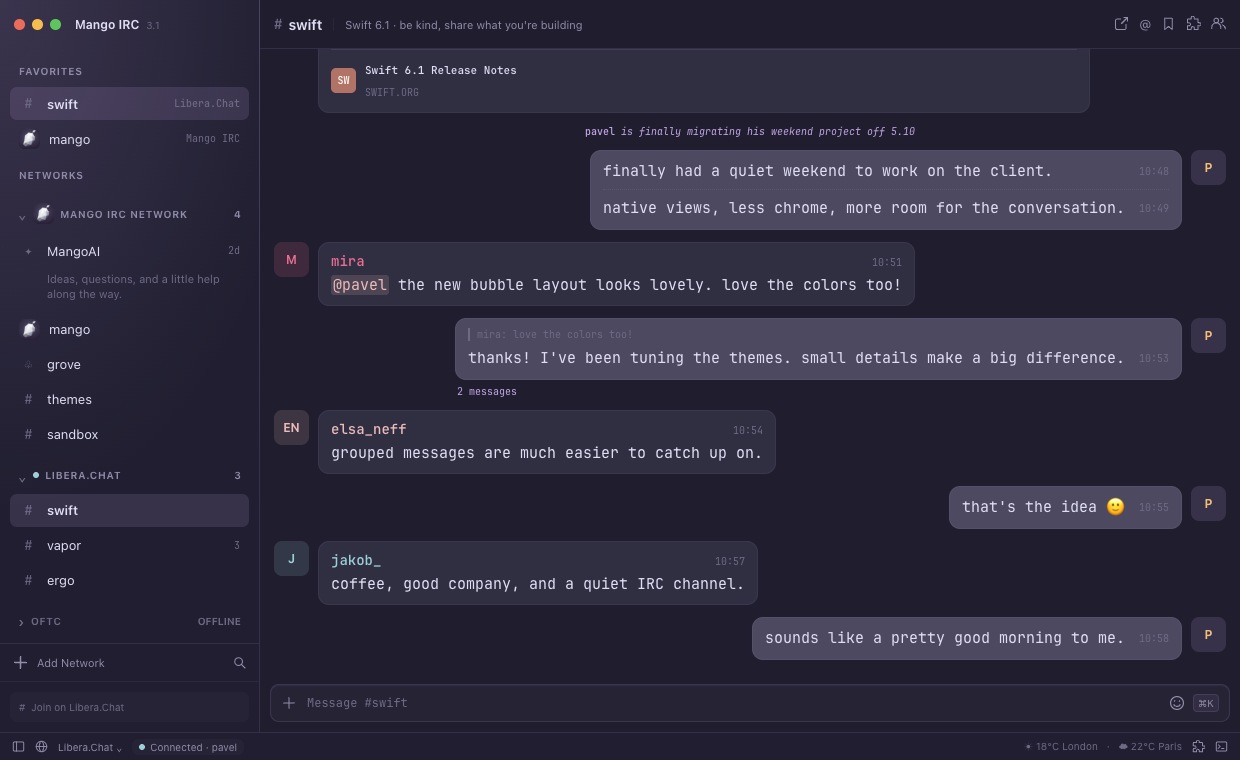1240x760 pixels.
Task: Click the plus icon left of the message field
Action: pyautogui.click(x=289, y=703)
